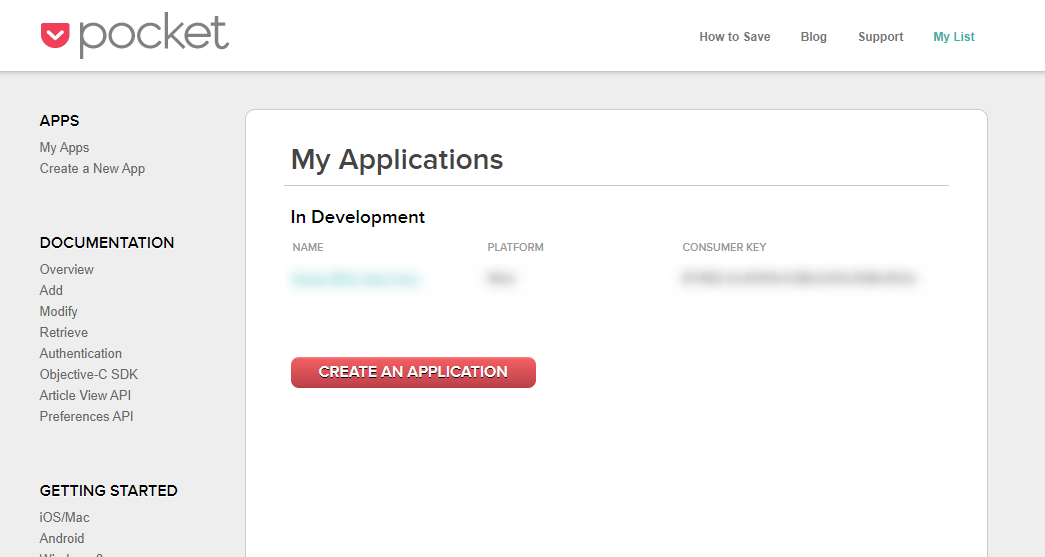Click the blurred consumer key value
Image resolution: width=1045 pixels, height=557 pixels.
798,279
